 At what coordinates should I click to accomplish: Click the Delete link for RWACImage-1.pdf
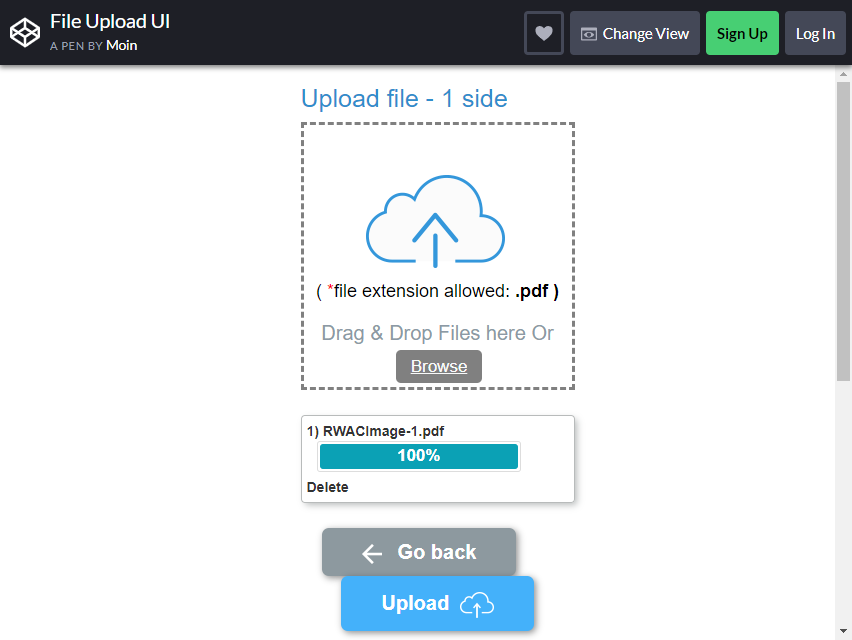coord(328,487)
